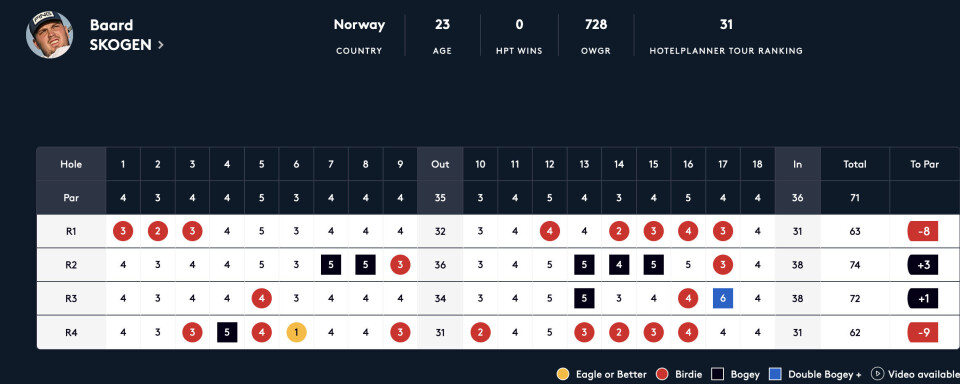The image size is (960, 384).
Task: Click the R1 -8 to-par badge
Action: click(x=923, y=232)
